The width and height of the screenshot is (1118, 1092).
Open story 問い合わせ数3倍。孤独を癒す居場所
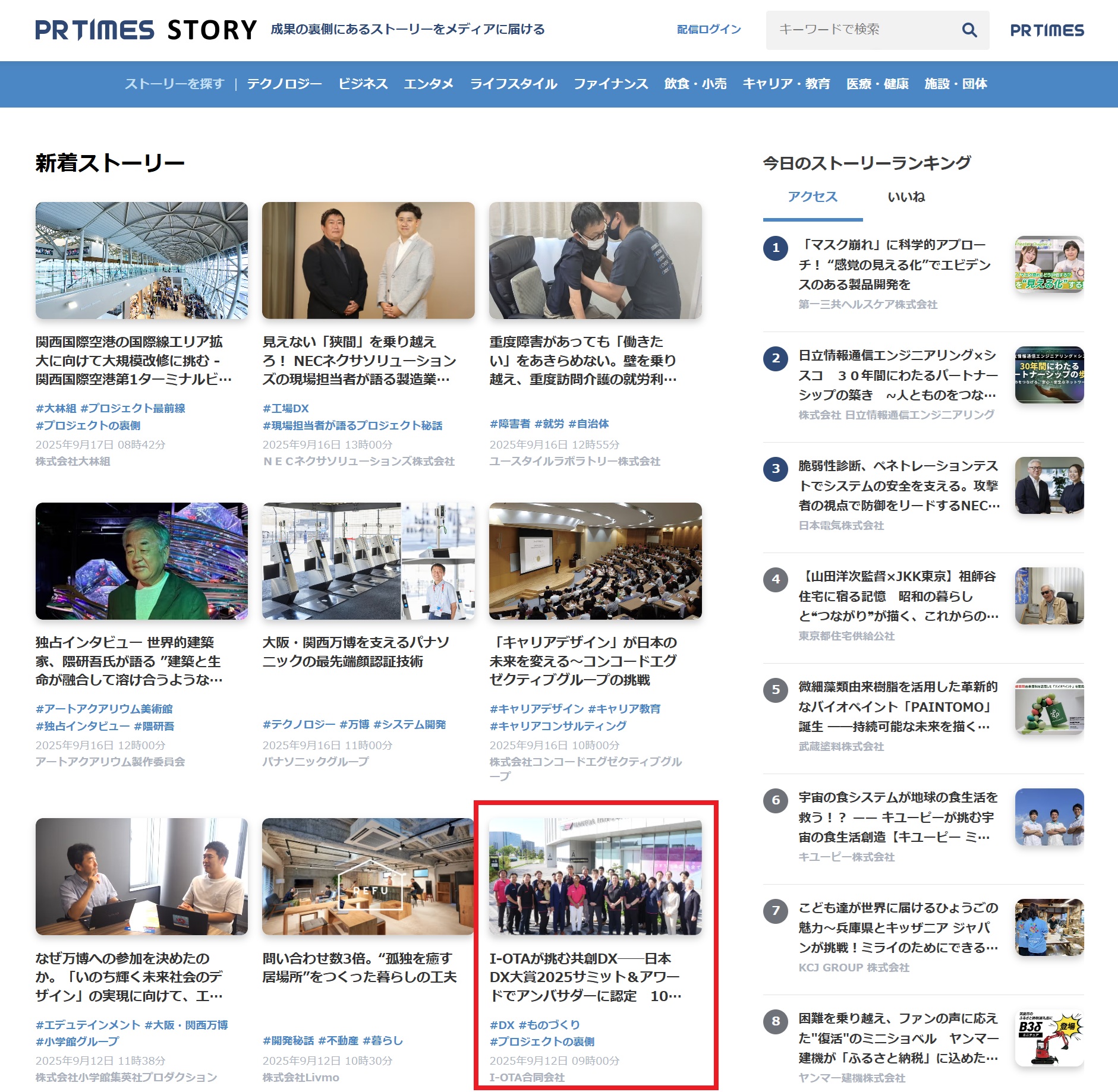(x=360, y=967)
